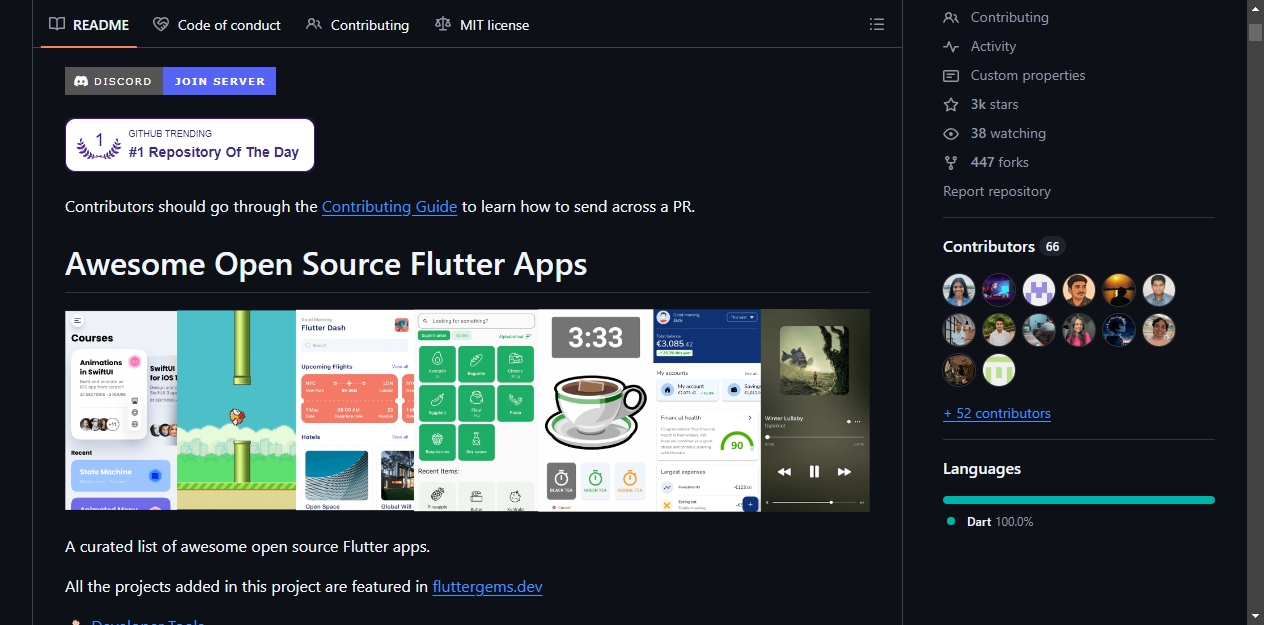Click the star icon beside 3k stars

951,104
